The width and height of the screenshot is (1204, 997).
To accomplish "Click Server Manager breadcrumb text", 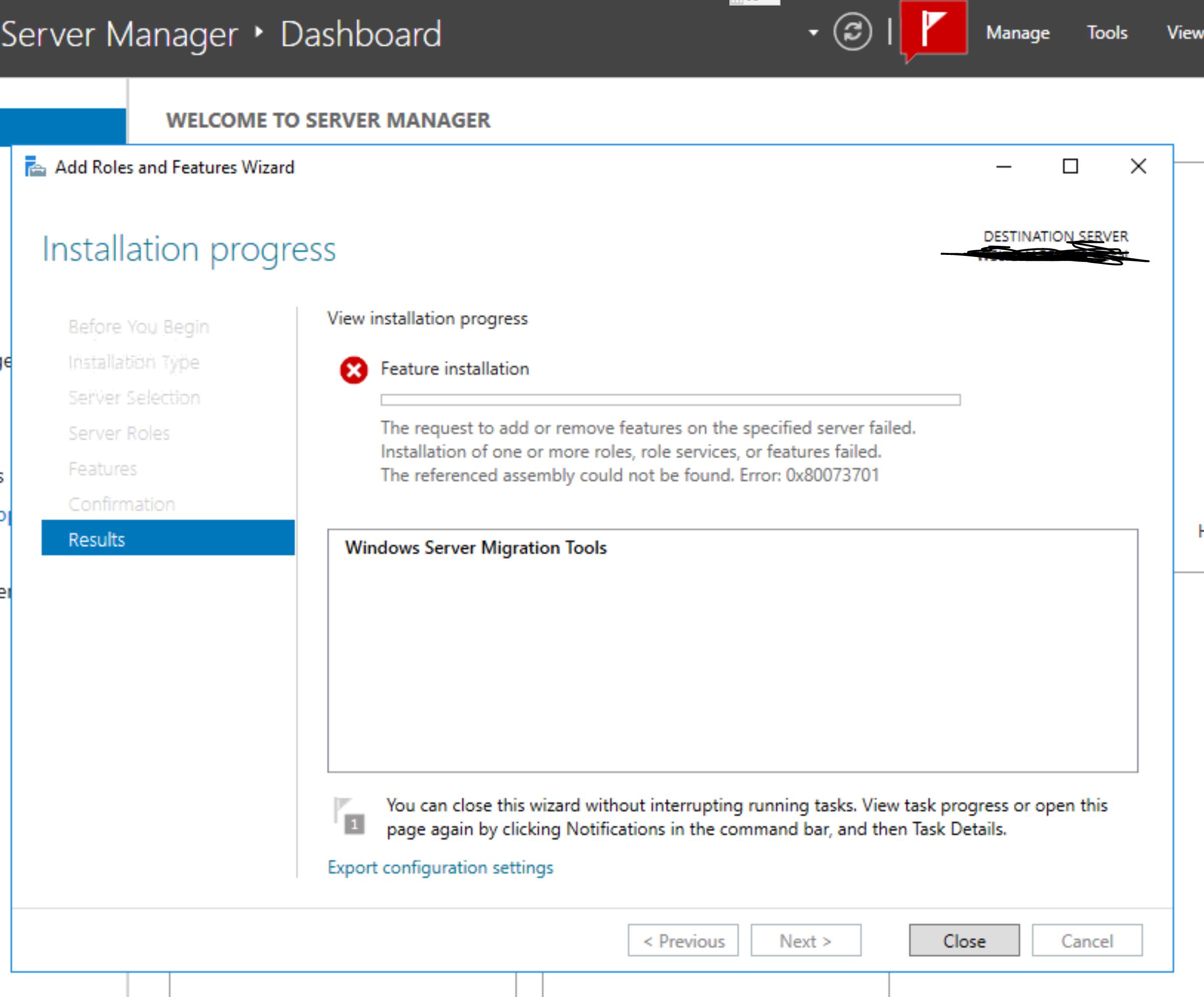I will click(119, 35).
